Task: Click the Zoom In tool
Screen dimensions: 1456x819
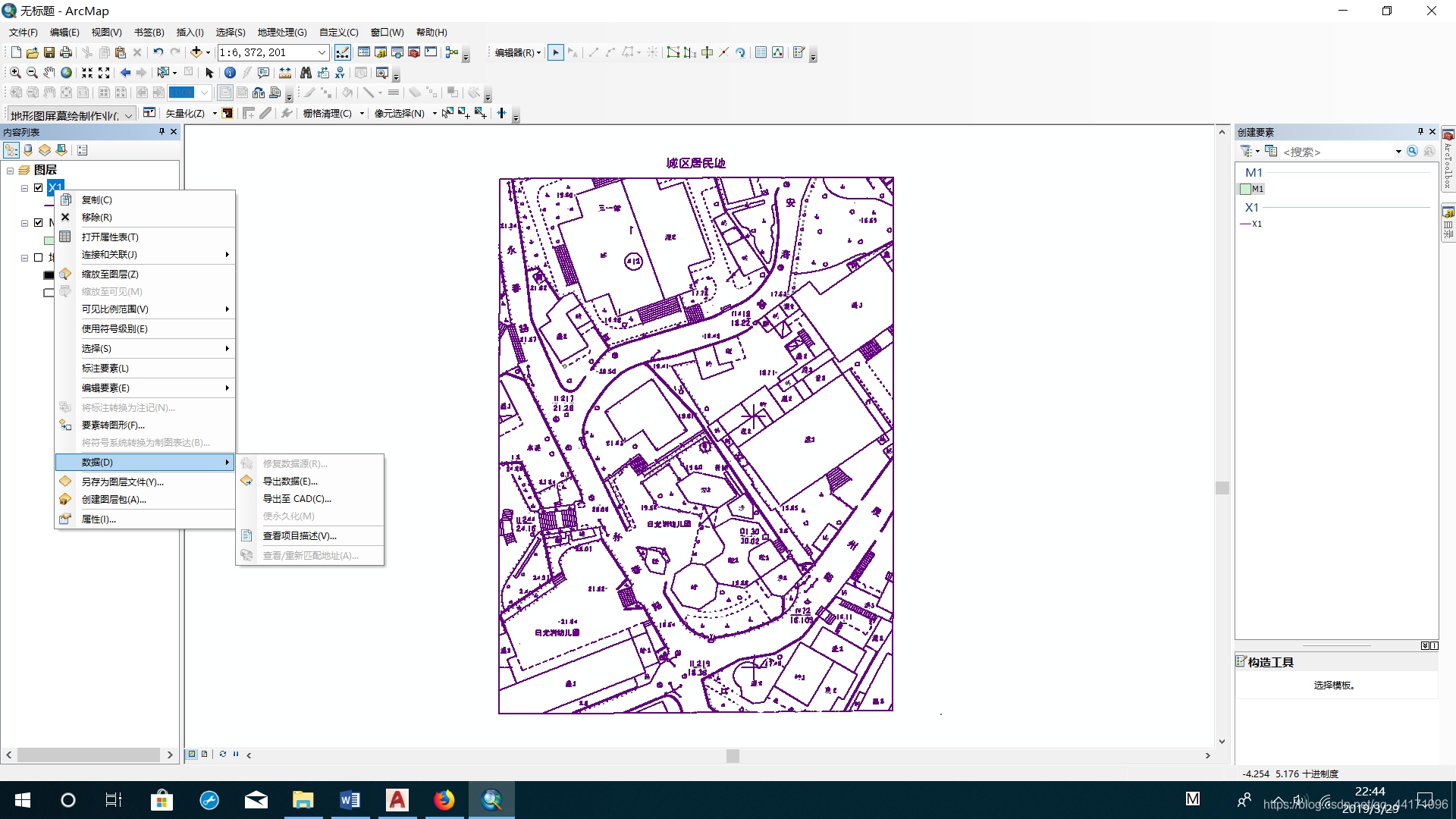Action: 15,73
